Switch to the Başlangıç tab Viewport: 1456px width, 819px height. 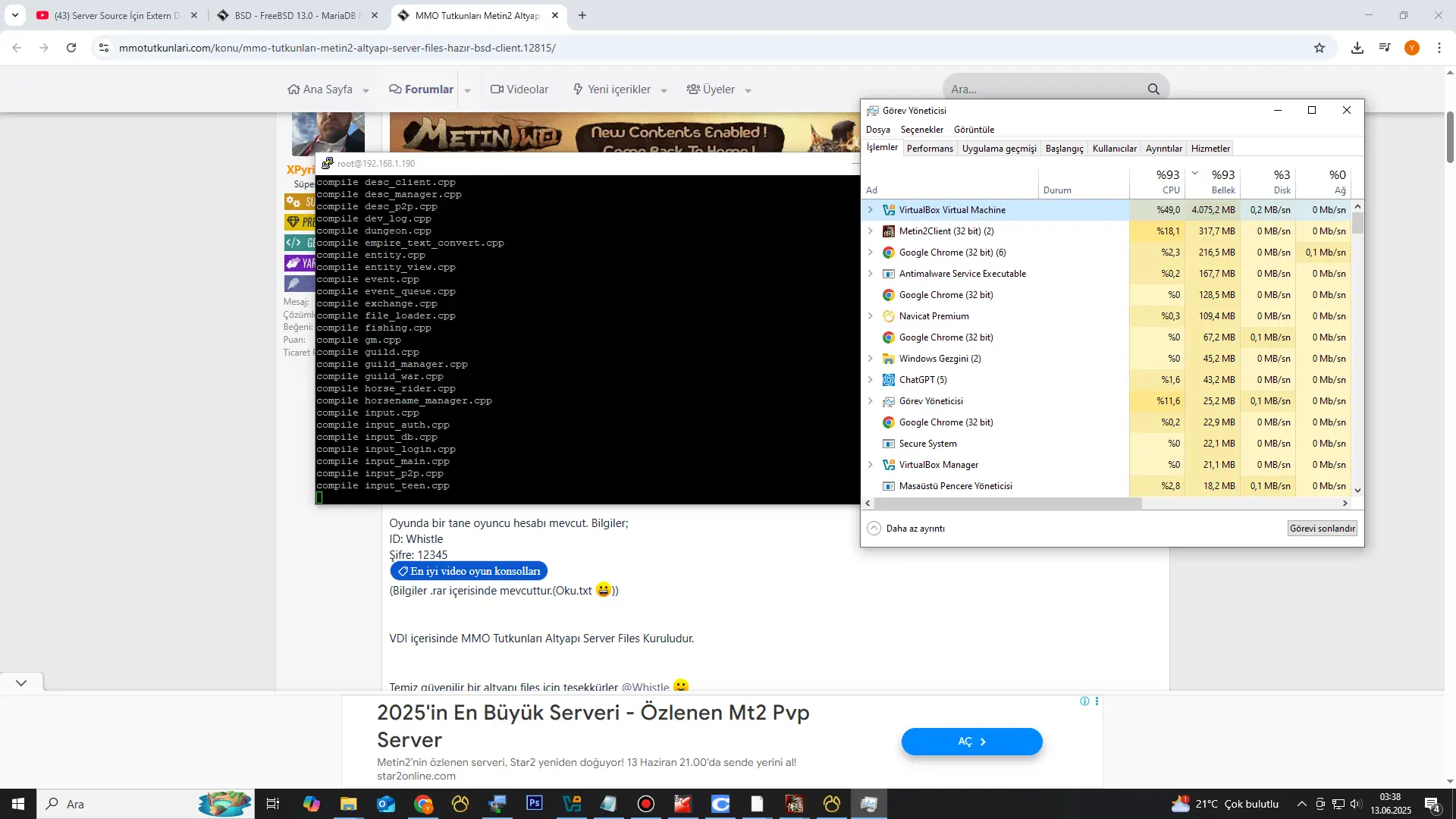[x=1064, y=149]
